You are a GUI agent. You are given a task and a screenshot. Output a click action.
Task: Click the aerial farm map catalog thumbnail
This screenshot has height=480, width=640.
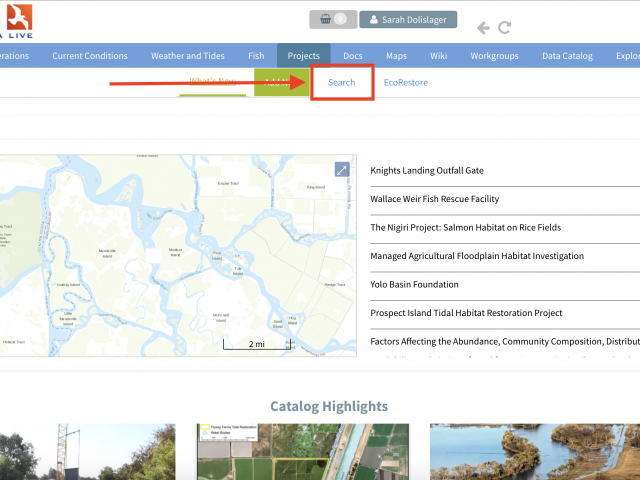click(301, 452)
